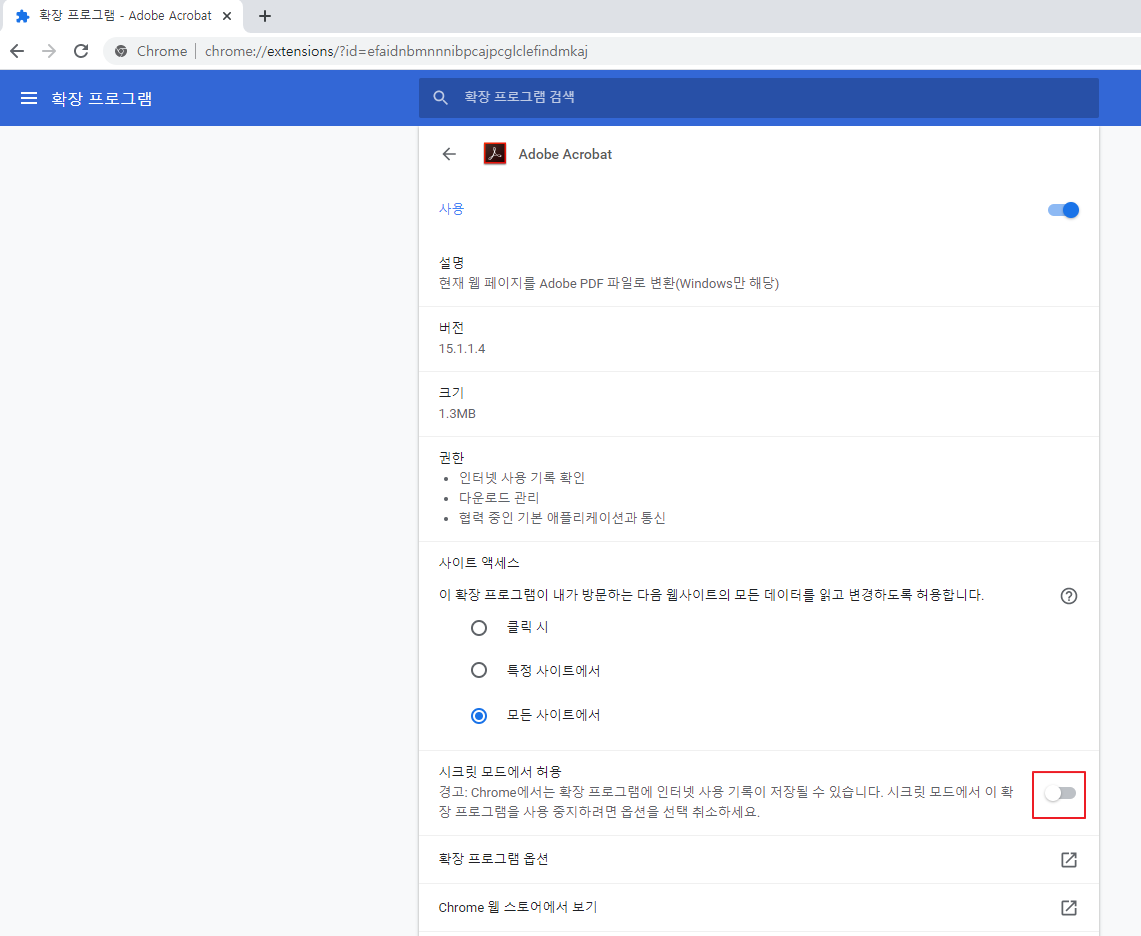1141x936 pixels.
Task: Turn off the extension enabled (사용) toggle
Action: [x=1062, y=210]
